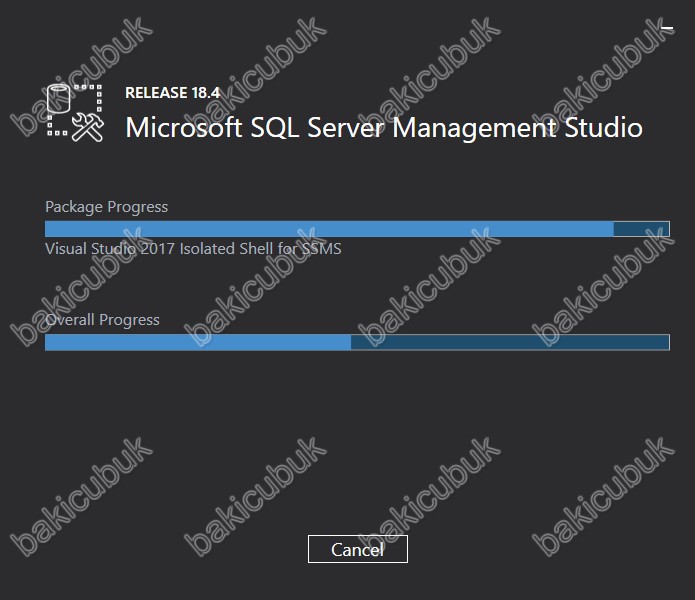
Task: Click the Package Progress label
Action: click(x=106, y=207)
